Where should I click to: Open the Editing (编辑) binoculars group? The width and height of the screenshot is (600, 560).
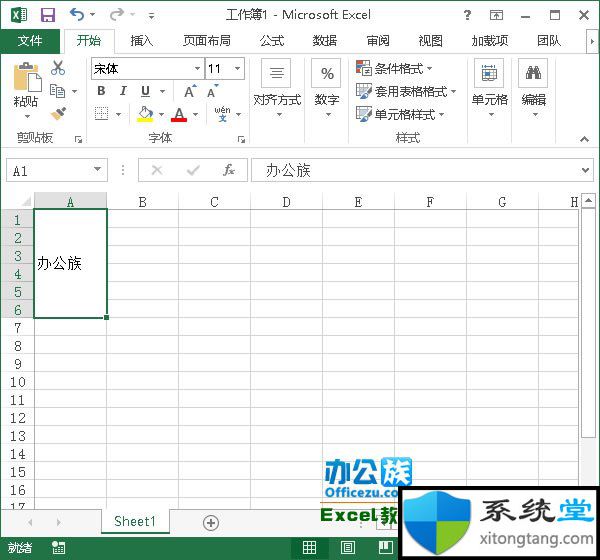click(533, 88)
